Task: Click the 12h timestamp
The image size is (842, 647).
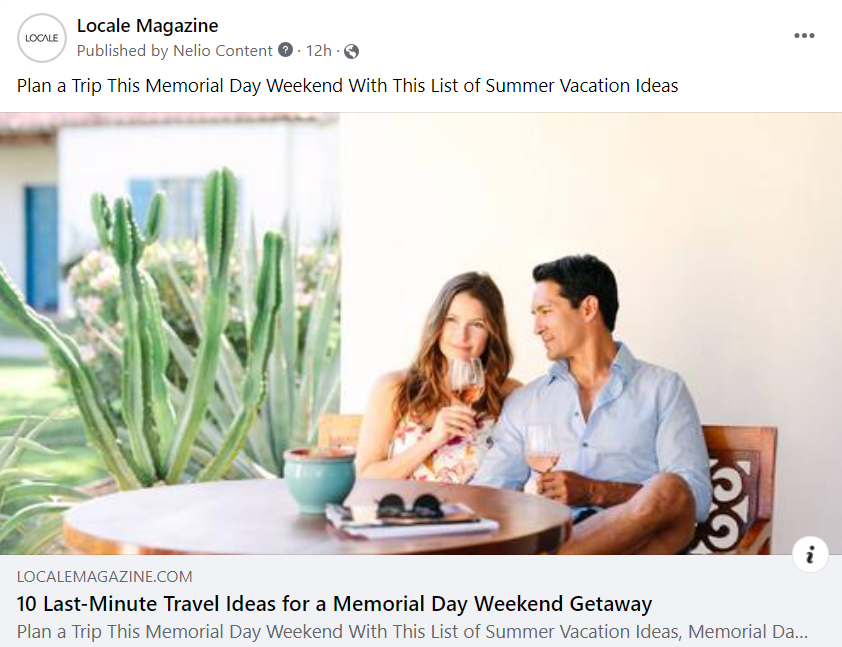Action: 318,50
